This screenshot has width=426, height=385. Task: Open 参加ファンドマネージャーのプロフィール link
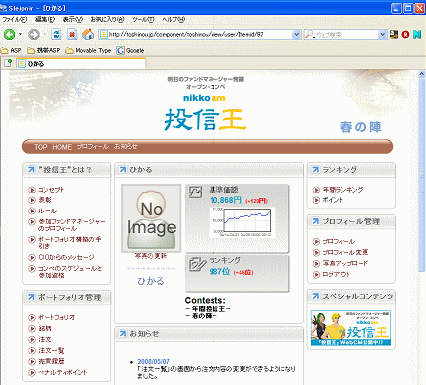pos(71,225)
